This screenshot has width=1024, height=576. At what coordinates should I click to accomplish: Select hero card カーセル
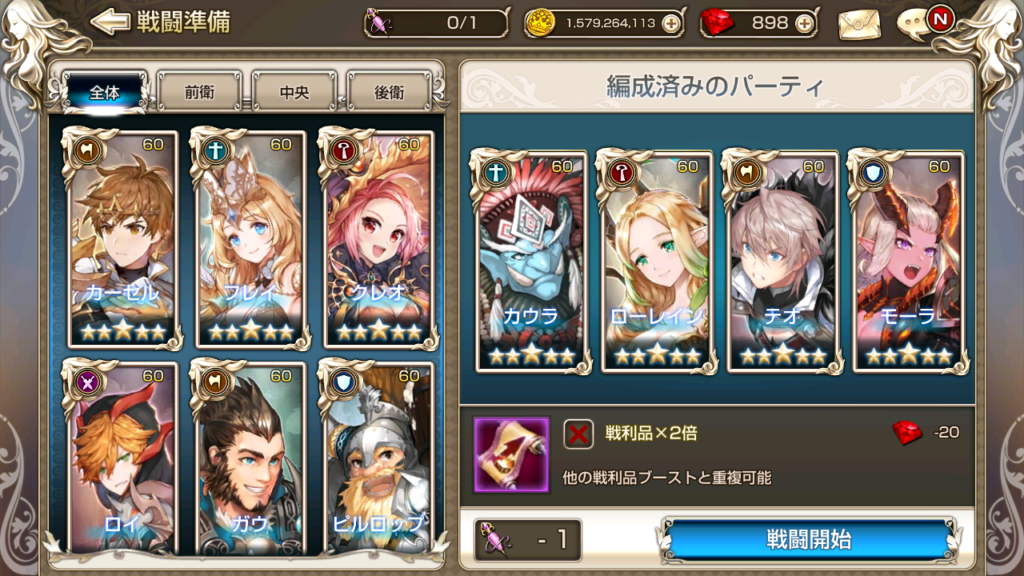tap(121, 239)
